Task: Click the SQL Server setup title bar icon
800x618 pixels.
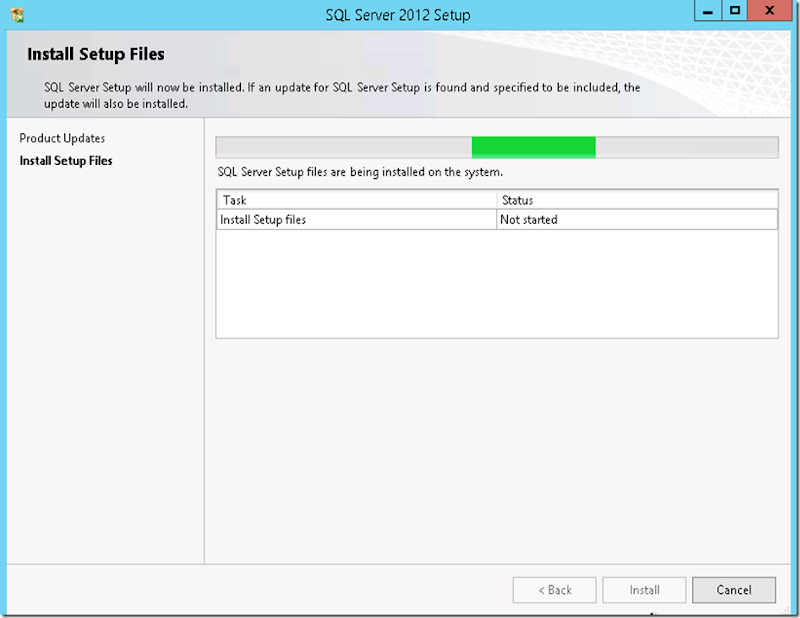Action: pos(17,15)
